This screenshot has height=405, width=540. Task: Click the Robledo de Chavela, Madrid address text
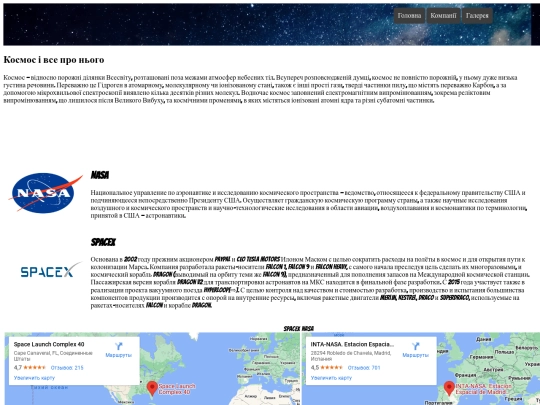pyautogui.click(x=351, y=356)
